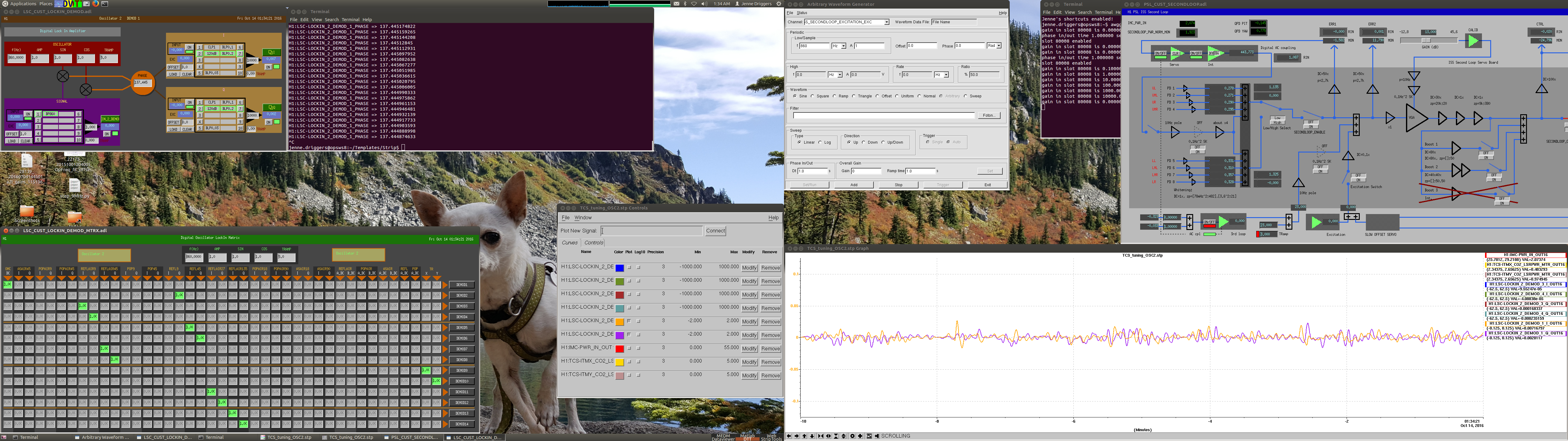Open the Rate Hz unit dropdown
1568x441 pixels.
tap(946, 75)
